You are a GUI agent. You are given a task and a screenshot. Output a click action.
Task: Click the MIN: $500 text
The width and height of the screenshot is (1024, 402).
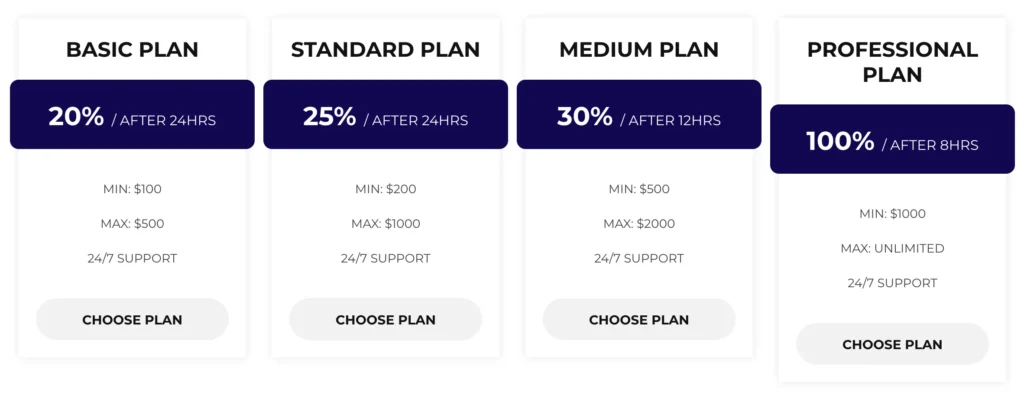point(639,189)
